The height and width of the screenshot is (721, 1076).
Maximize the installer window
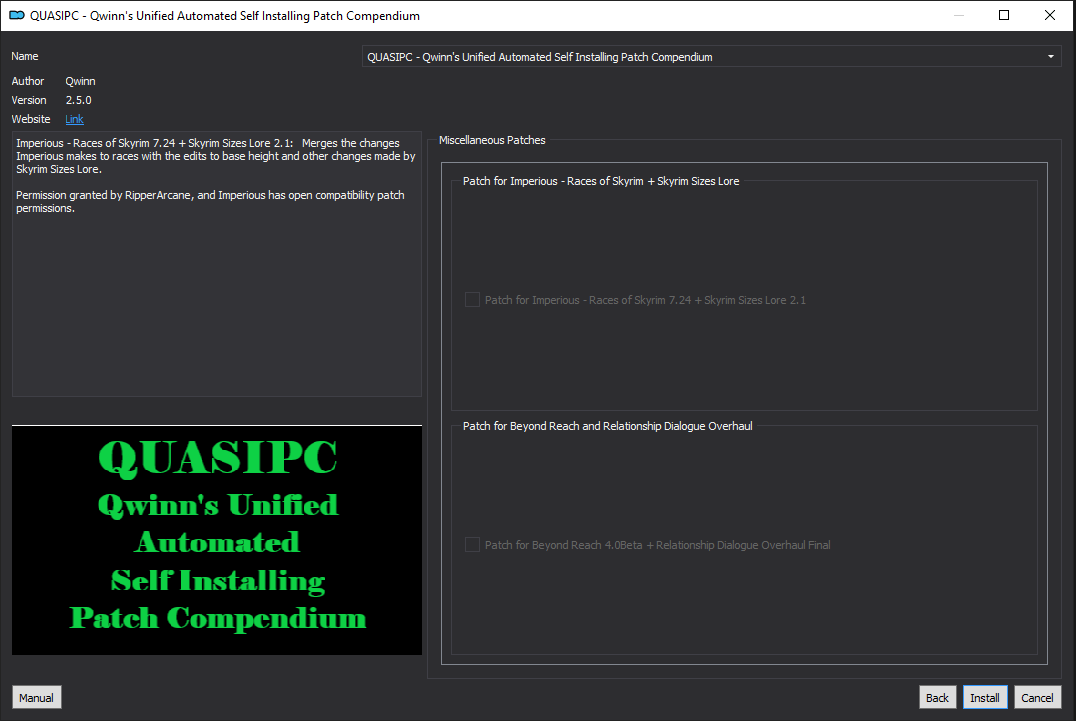(x=1004, y=15)
